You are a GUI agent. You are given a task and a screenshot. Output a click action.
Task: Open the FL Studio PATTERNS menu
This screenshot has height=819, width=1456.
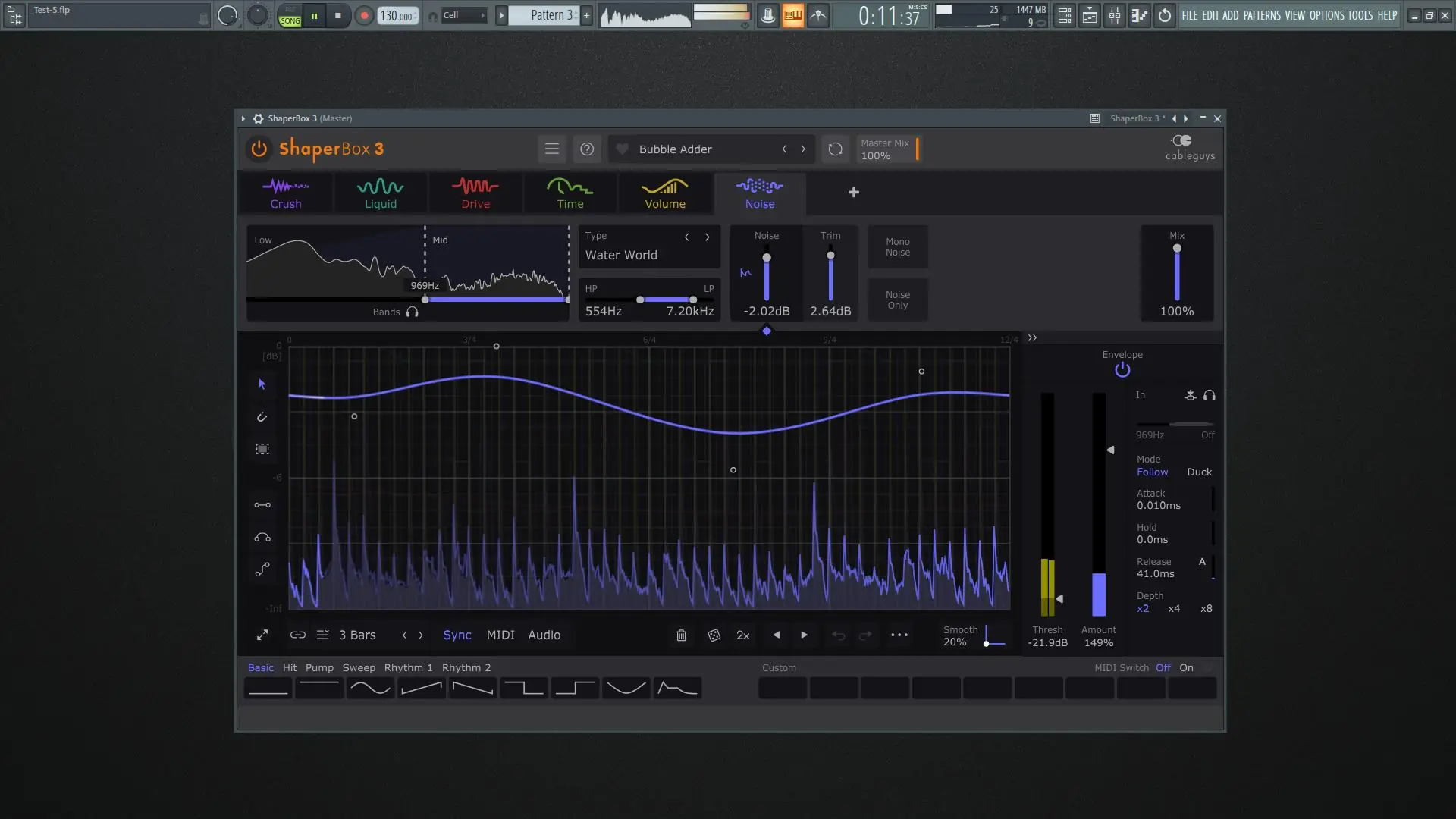[x=1262, y=15]
